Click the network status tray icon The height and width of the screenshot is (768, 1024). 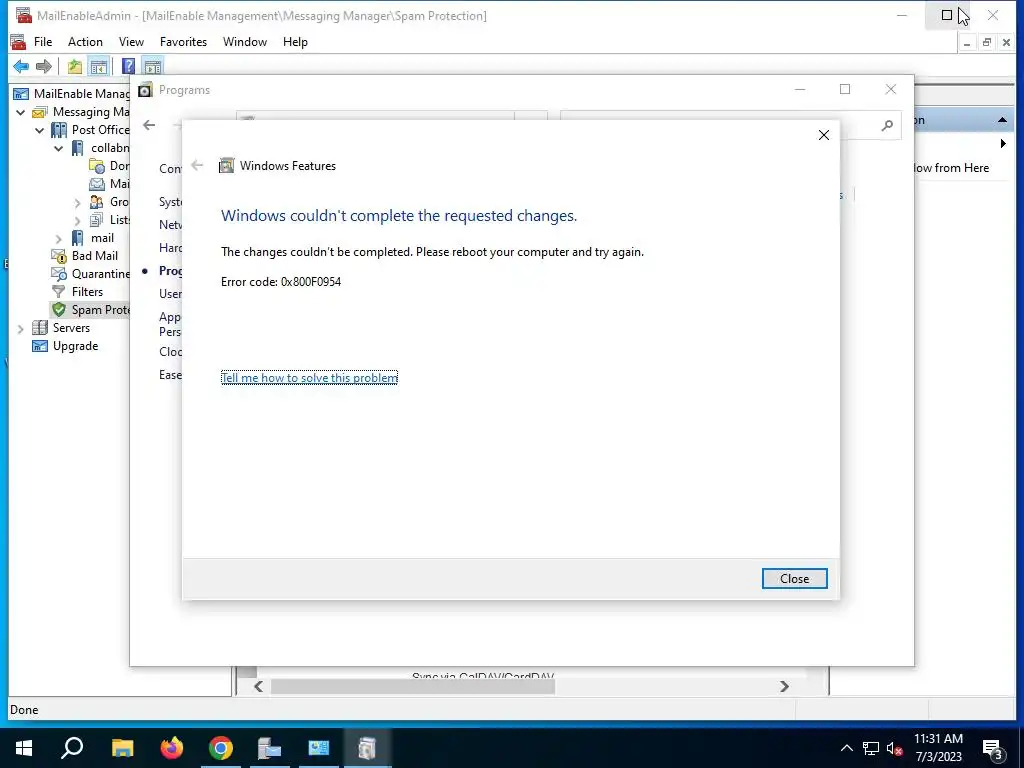click(871, 748)
